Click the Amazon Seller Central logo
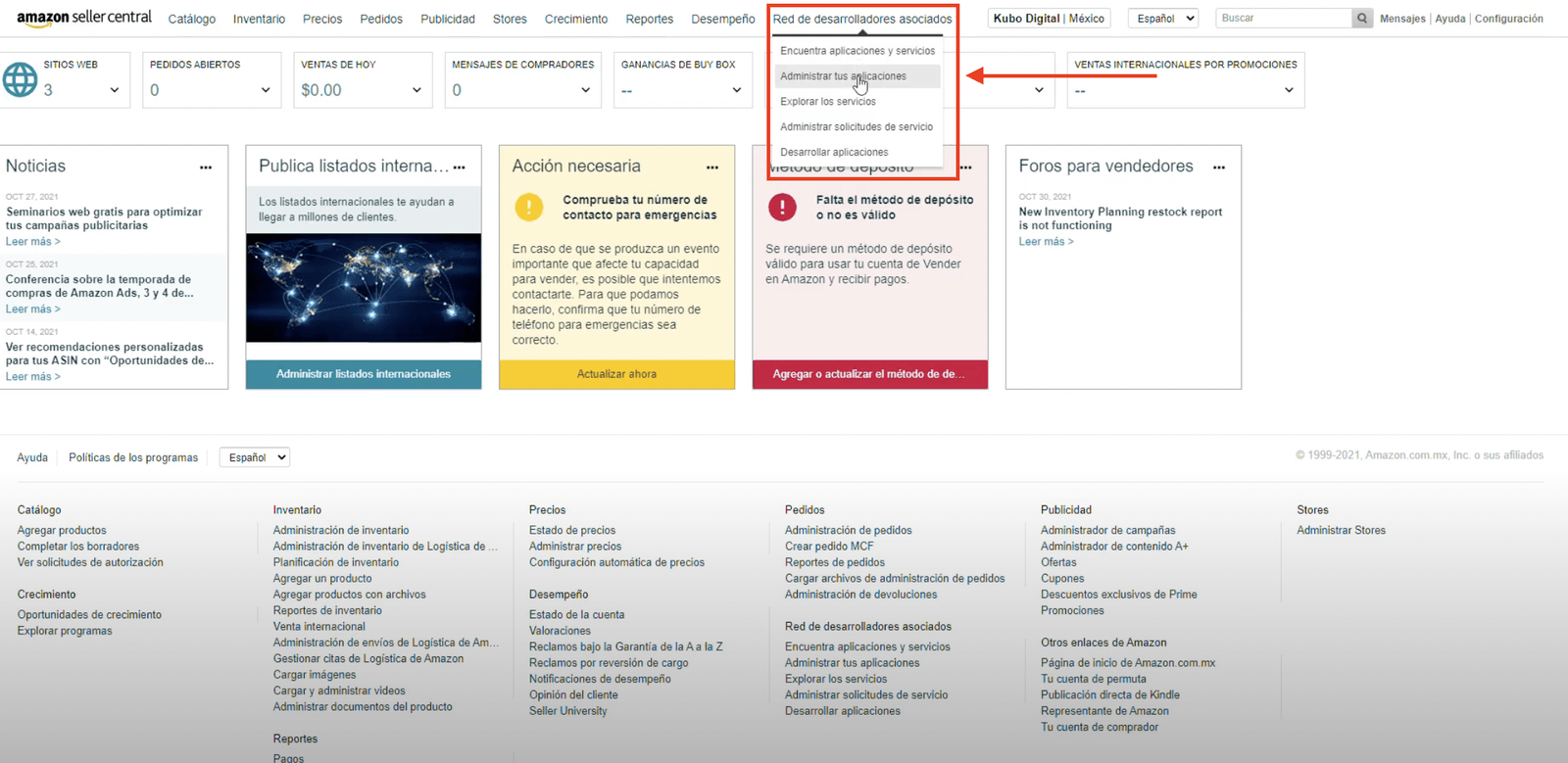The width and height of the screenshot is (1568, 763). (x=84, y=18)
